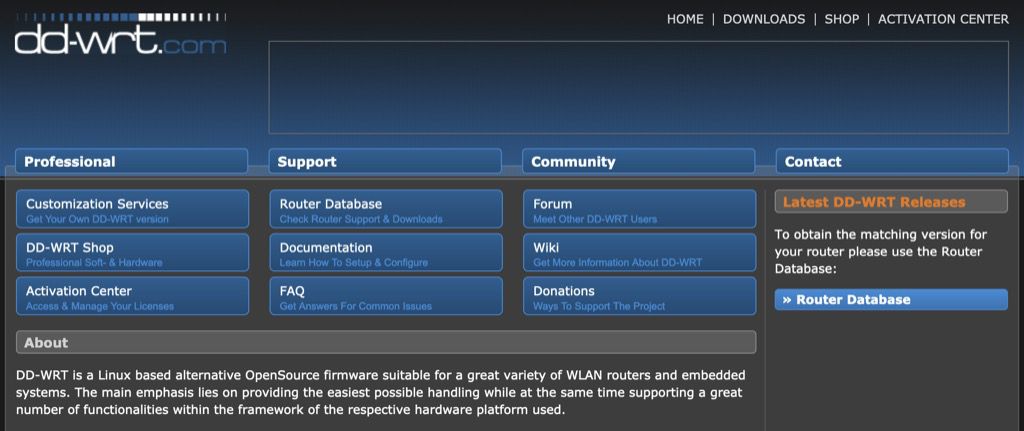Open Activation Center tile under Professional

133,296
